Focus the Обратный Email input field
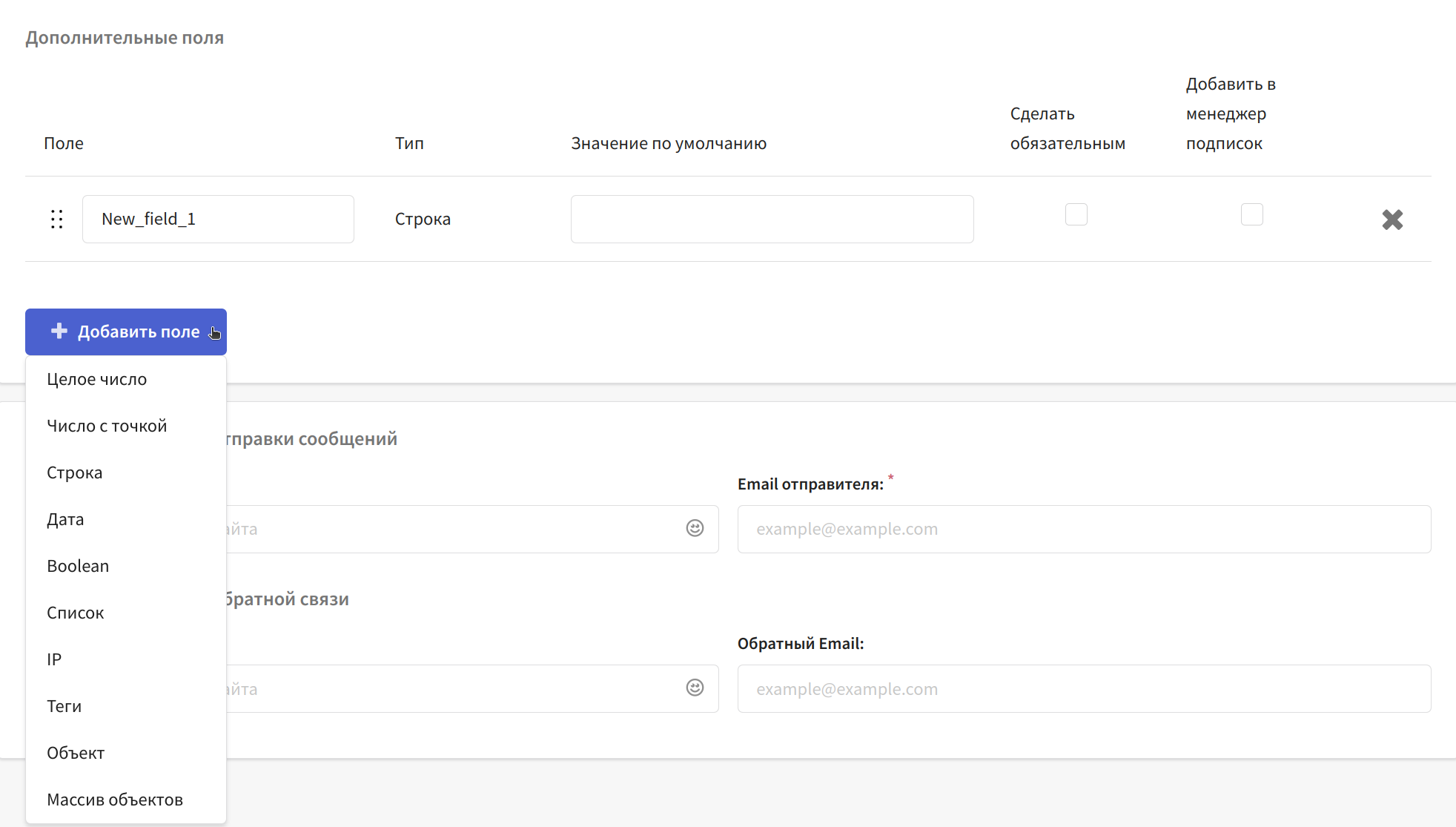Viewport: 1456px width, 827px height. pyautogui.click(x=1084, y=688)
